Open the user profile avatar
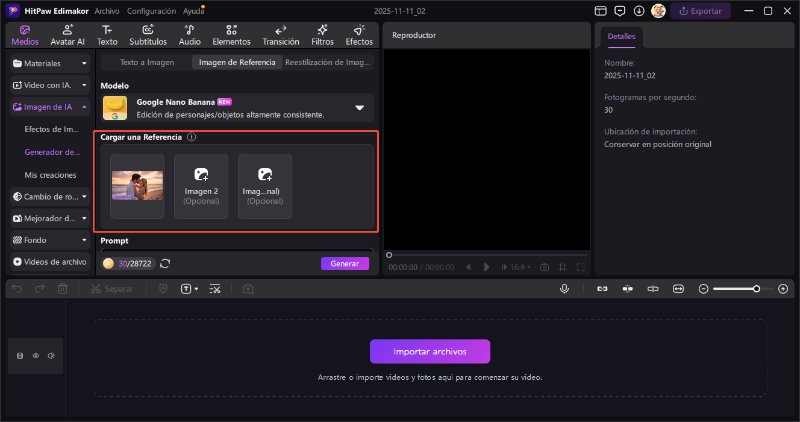800x422 pixels. pyautogui.click(x=658, y=11)
